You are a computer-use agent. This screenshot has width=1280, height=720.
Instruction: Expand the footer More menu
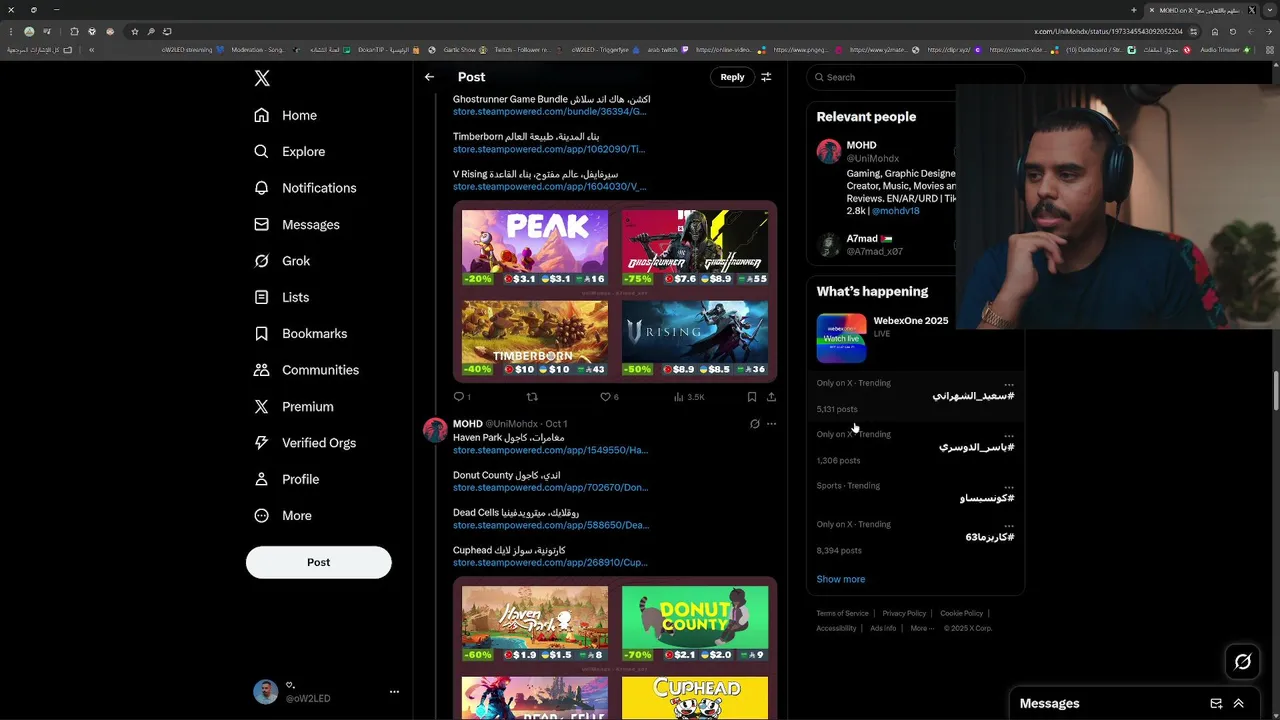(x=920, y=628)
